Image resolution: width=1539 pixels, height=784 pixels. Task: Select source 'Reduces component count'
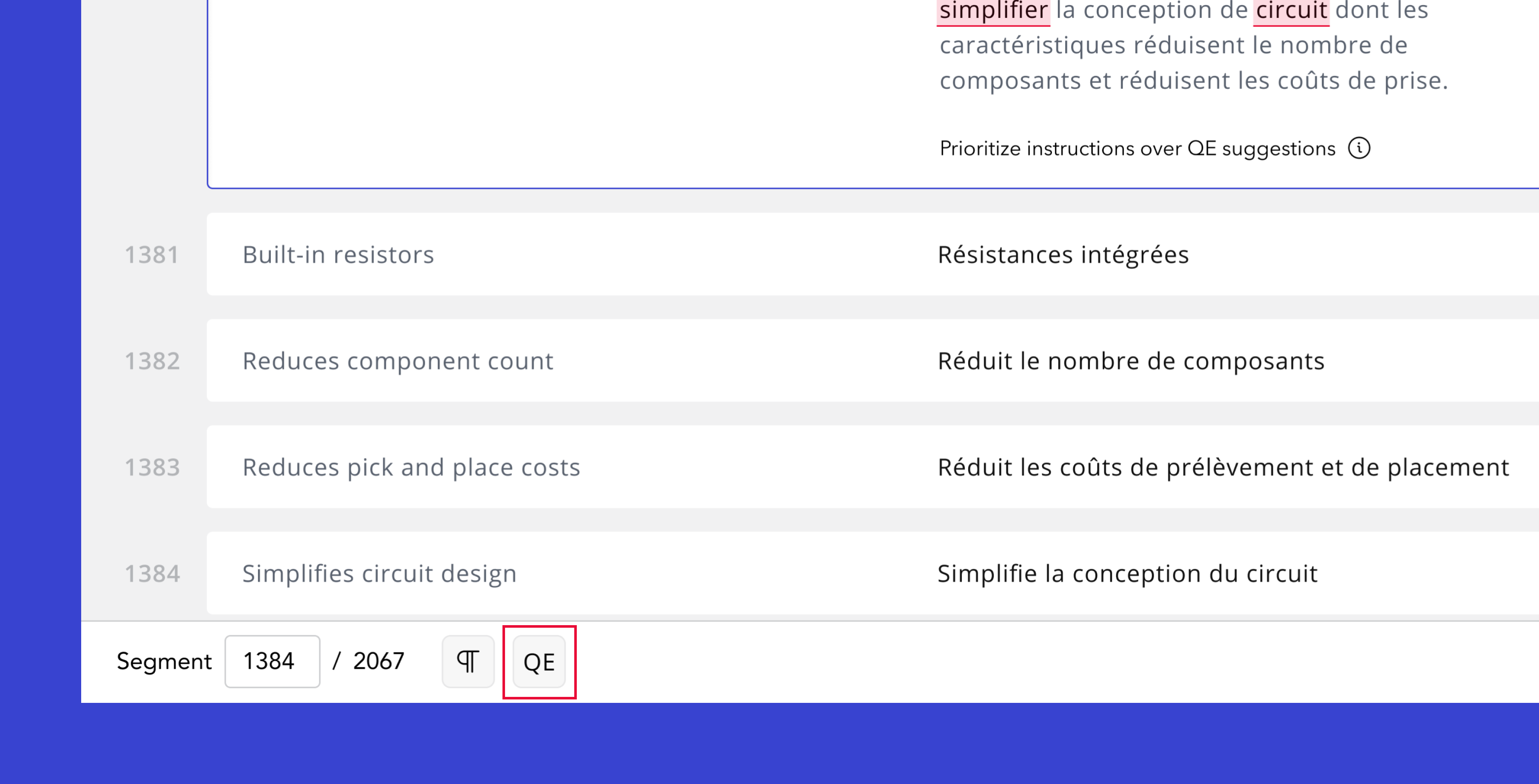[398, 361]
